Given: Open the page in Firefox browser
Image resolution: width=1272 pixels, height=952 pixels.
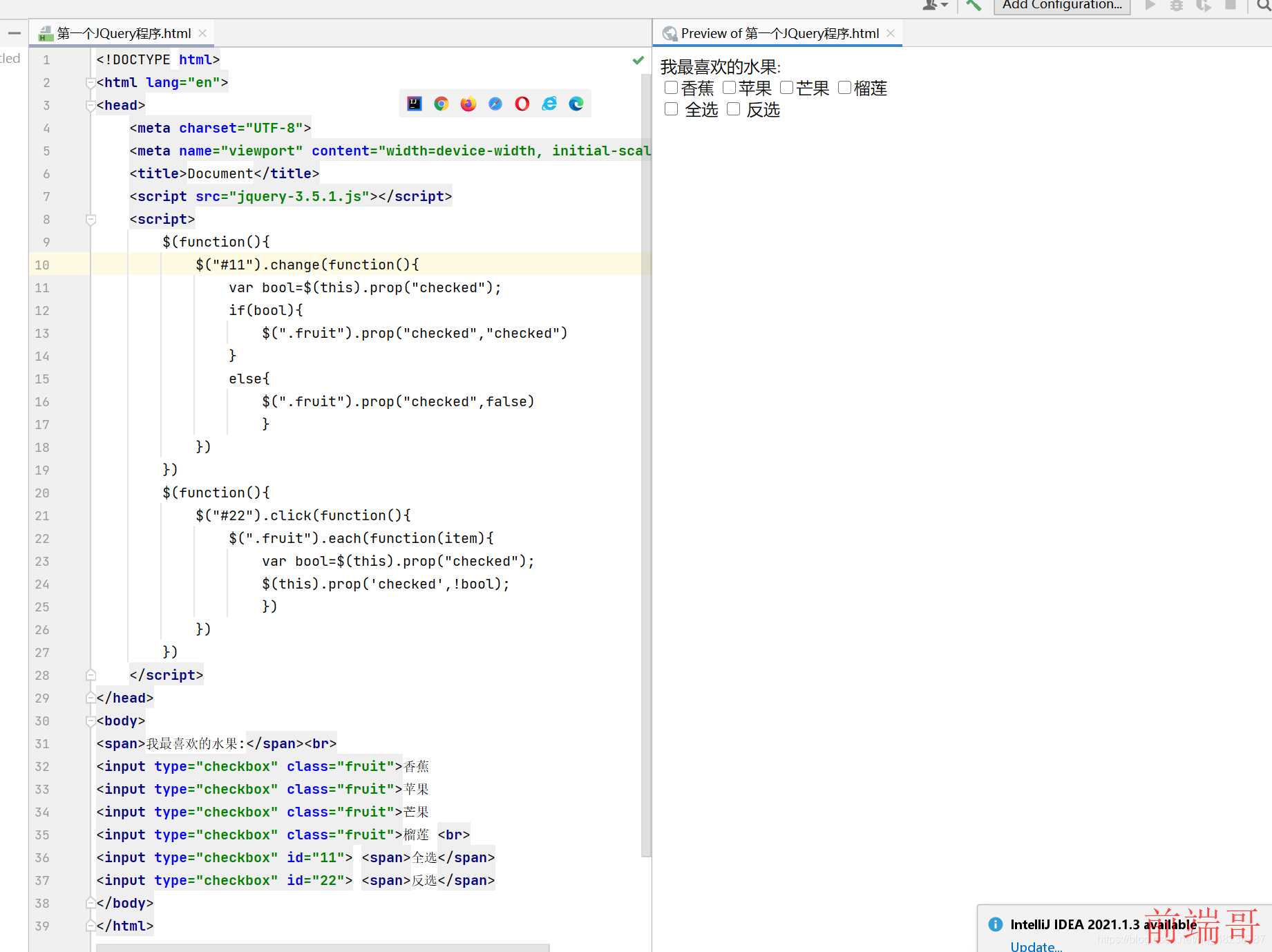Looking at the screenshot, I should tap(468, 104).
